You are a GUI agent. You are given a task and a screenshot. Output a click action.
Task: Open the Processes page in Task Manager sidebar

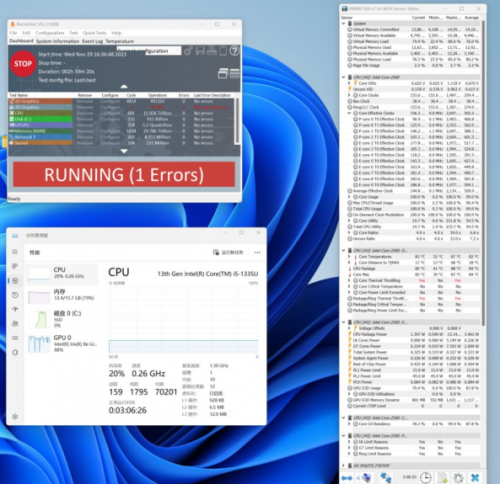click(x=15, y=266)
